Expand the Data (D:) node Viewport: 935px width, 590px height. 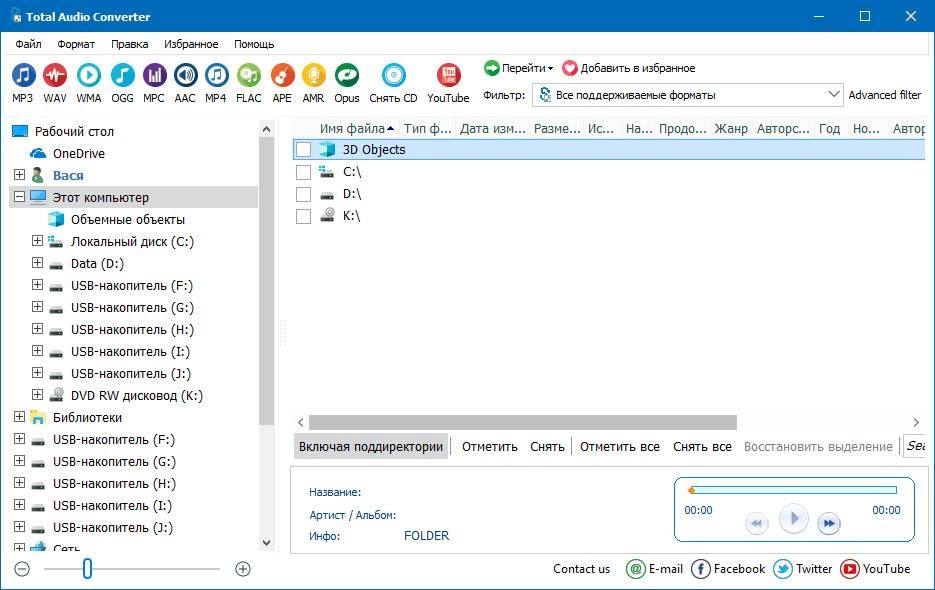pos(38,262)
